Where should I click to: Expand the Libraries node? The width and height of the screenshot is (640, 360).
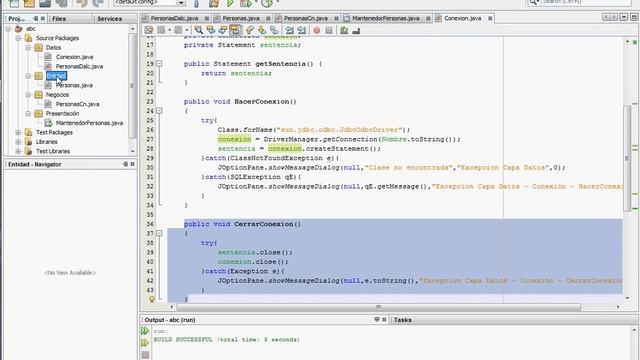(18, 142)
